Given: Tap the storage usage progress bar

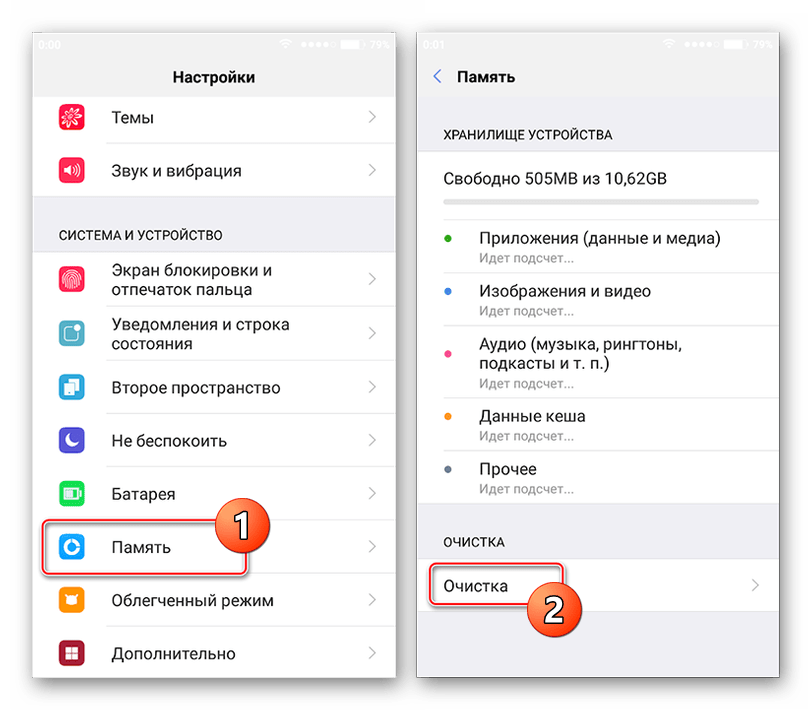Looking at the screenshot, I should (601, 201).
